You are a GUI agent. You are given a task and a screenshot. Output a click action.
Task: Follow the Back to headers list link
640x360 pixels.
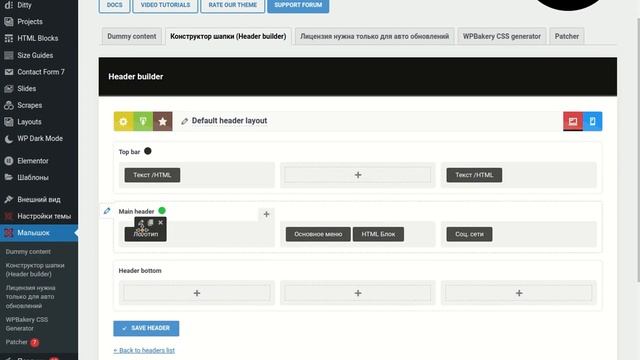tap(144, 350)
